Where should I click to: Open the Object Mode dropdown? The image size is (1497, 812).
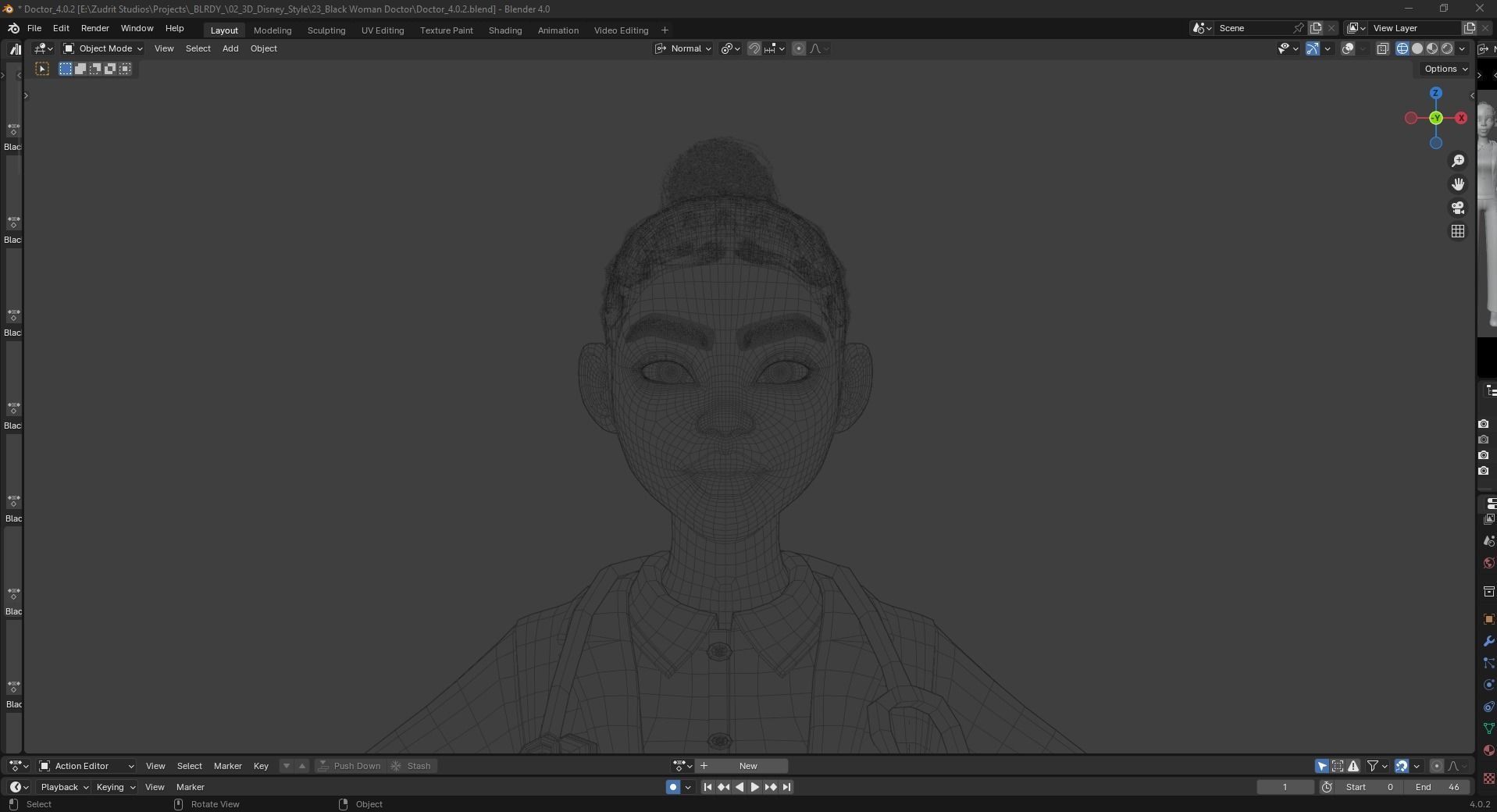coord(103,48)
